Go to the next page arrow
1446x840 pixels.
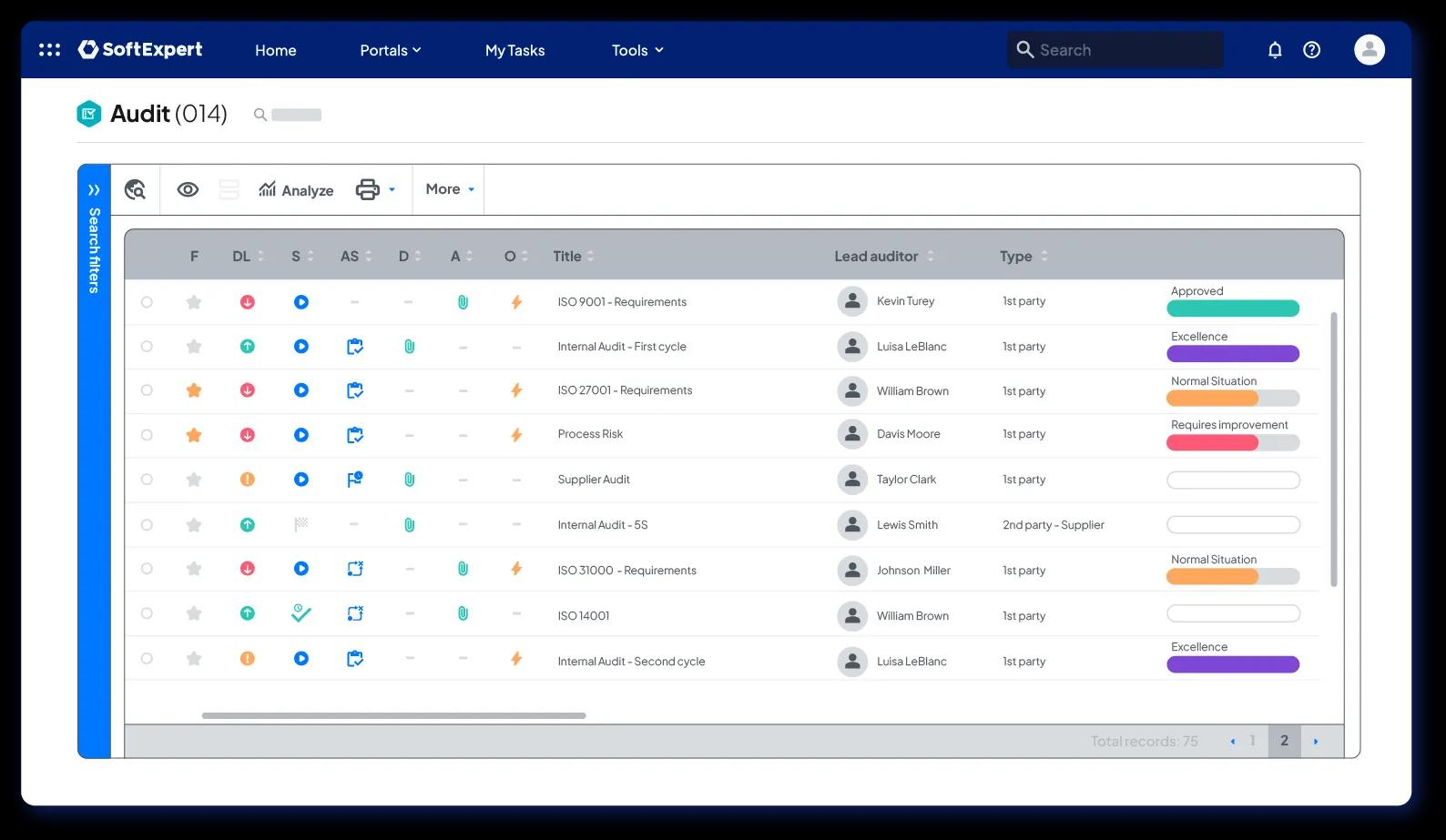pyautogui.click(x=1316, y=742)
